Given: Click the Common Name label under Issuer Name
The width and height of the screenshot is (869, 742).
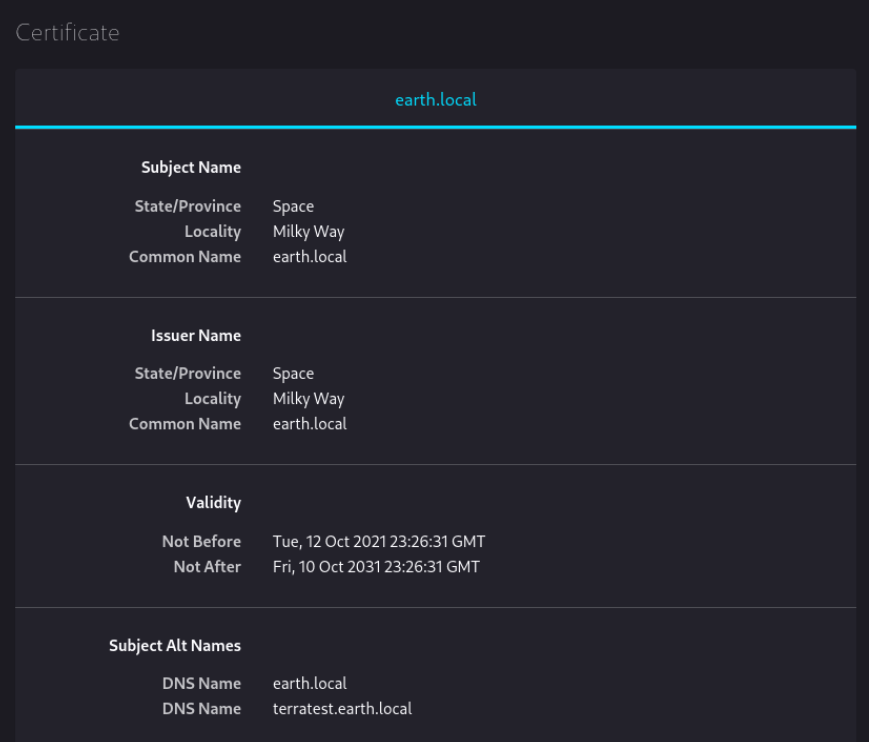Looking at the screenshot, I should [185, 424].
